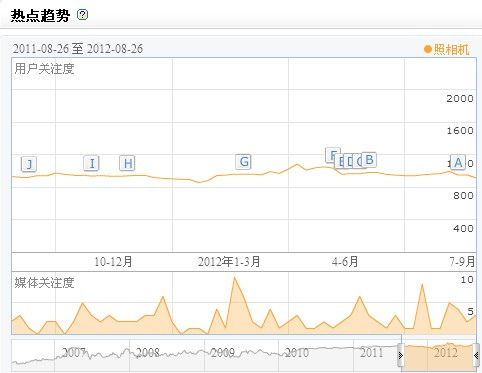Select news marker J on the chart

click(29, 164)
